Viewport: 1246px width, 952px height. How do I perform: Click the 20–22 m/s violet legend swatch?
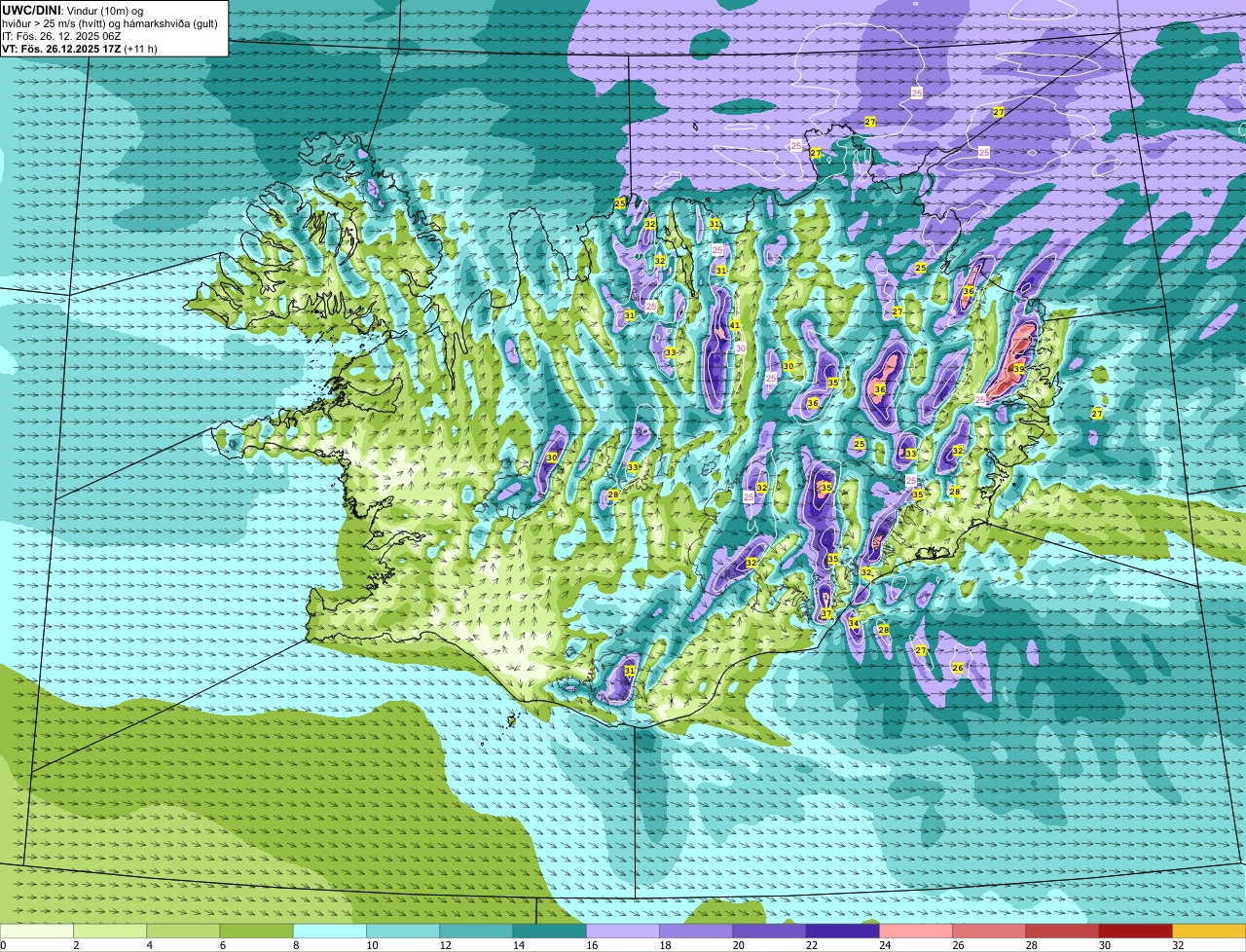coord(769,932)
